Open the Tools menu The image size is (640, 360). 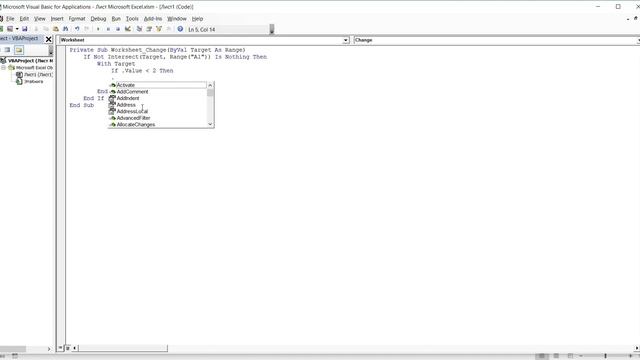(132, 19)
